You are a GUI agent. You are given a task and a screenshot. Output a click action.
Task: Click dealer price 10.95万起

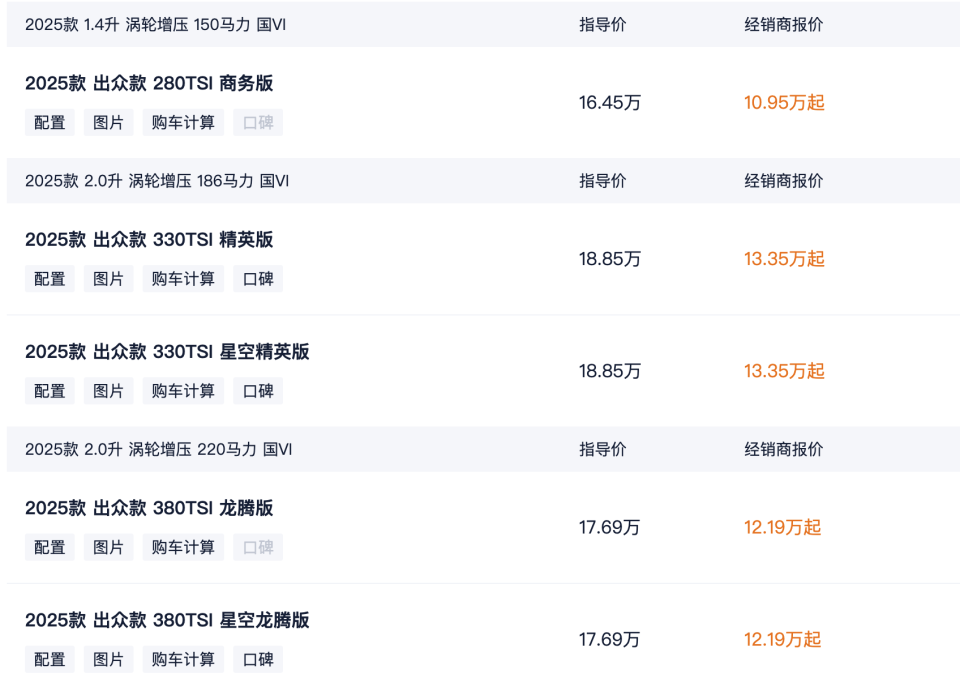(784, 102)
